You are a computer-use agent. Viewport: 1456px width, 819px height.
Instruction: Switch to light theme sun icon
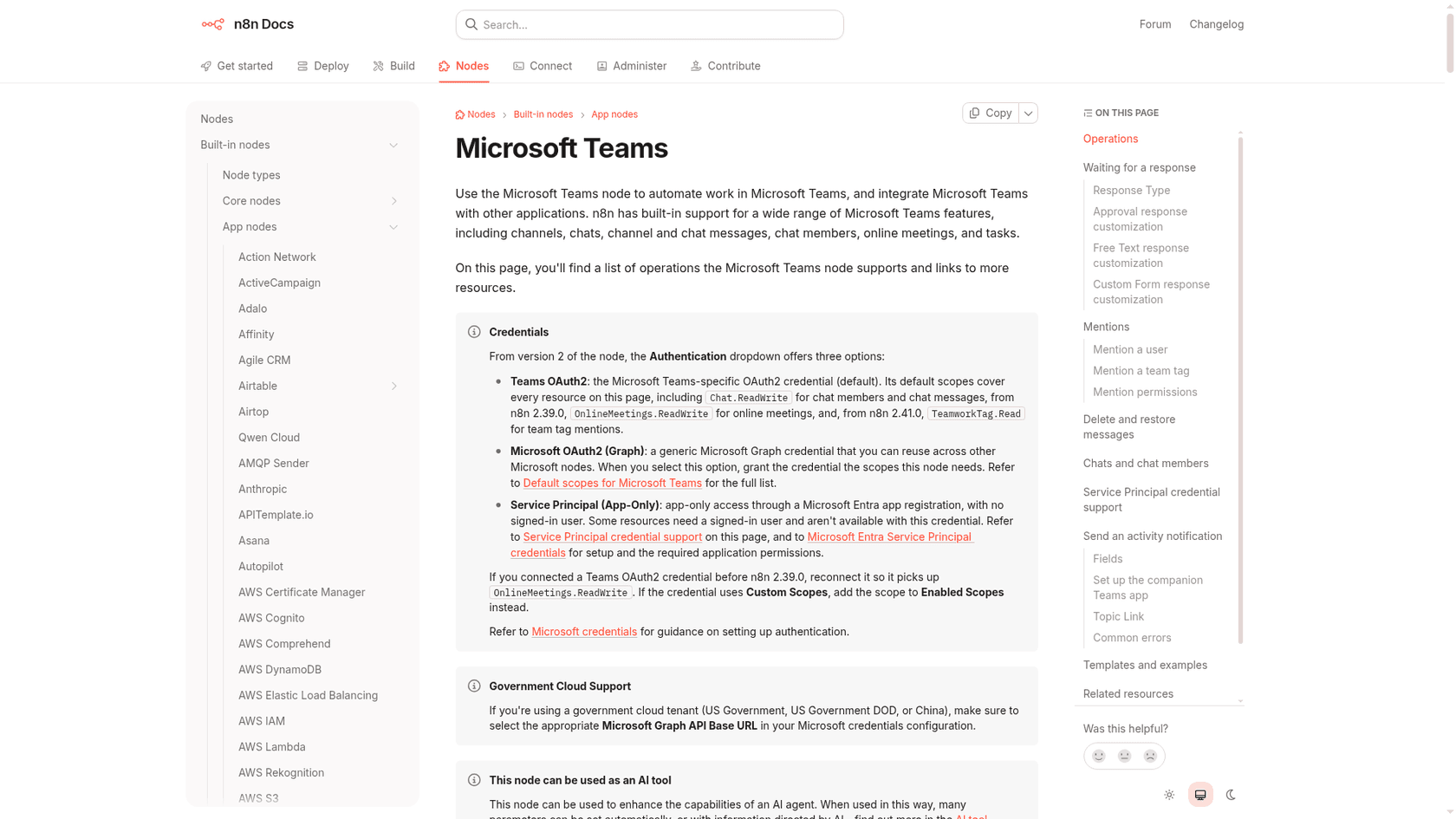point(1169,795)
